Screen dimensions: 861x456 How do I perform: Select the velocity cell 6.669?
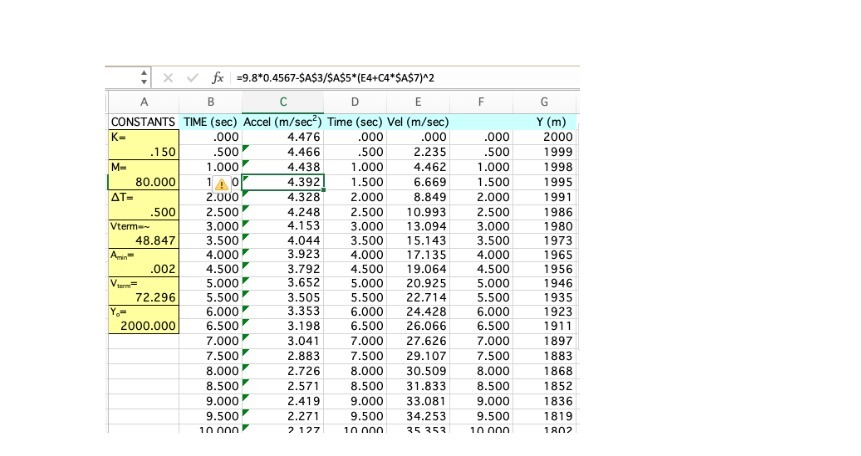pos(418,182)
